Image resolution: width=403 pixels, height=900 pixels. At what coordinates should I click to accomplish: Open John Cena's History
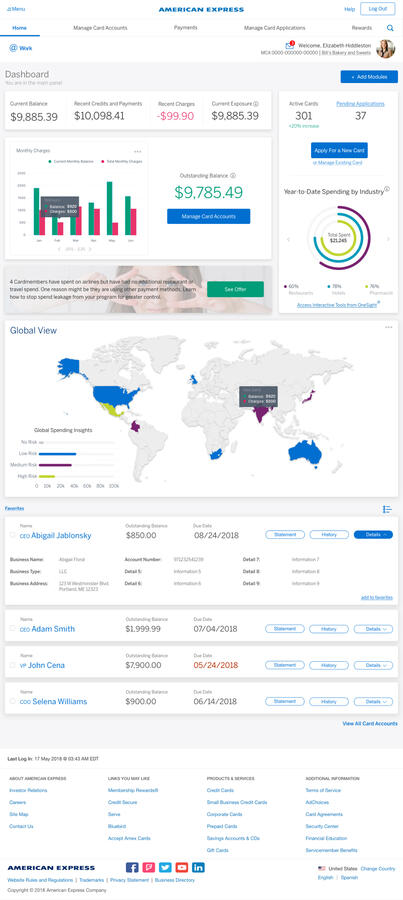(x=329, y=665)
